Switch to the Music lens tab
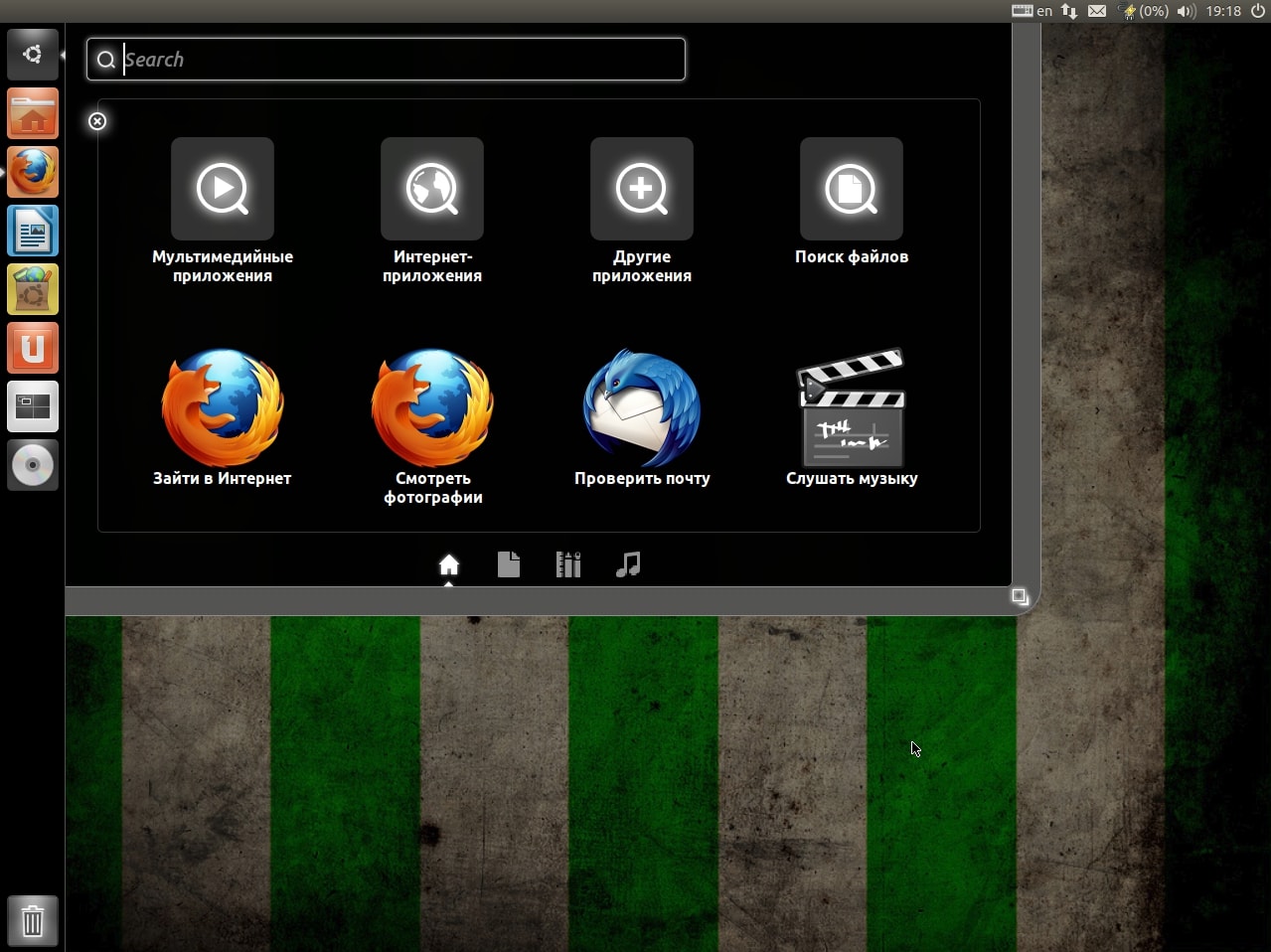 (628, 565)
